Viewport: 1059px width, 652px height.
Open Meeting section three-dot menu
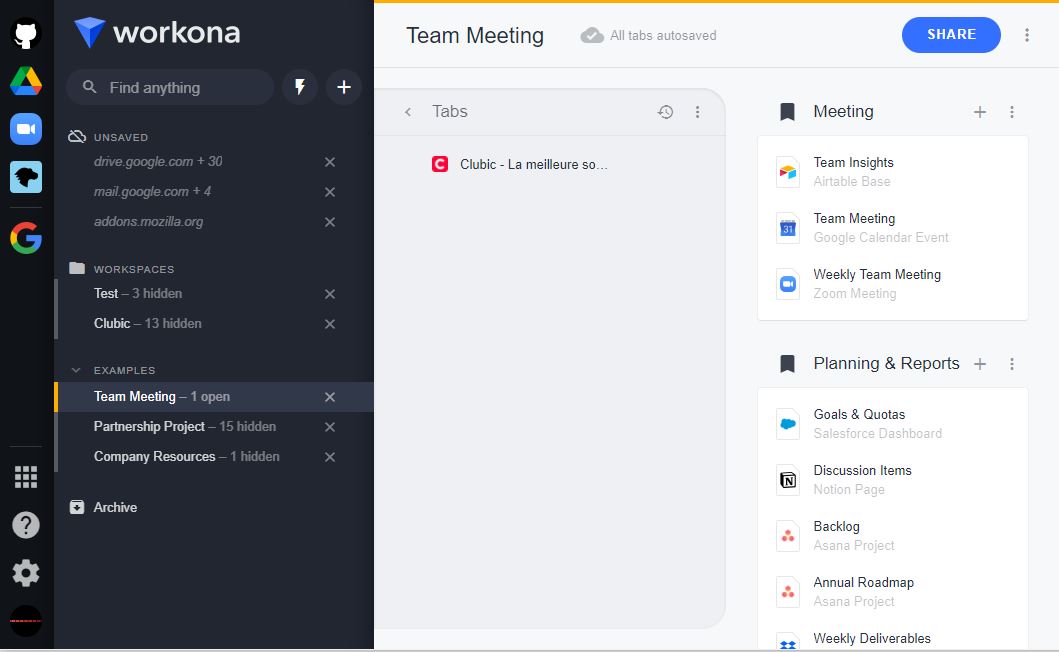tap(1012, 111)
